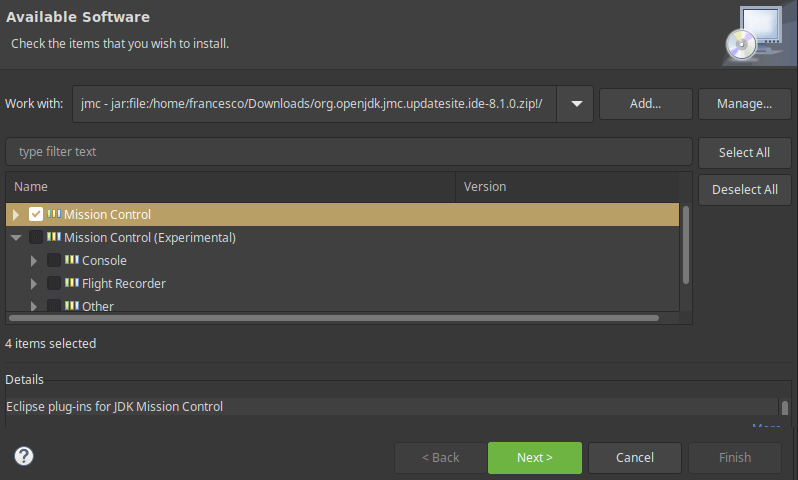Collapse the Mission Control (Experimental) node
Image resolution: width=798 pixels, height=480 pixels.
tap(16, 238)
